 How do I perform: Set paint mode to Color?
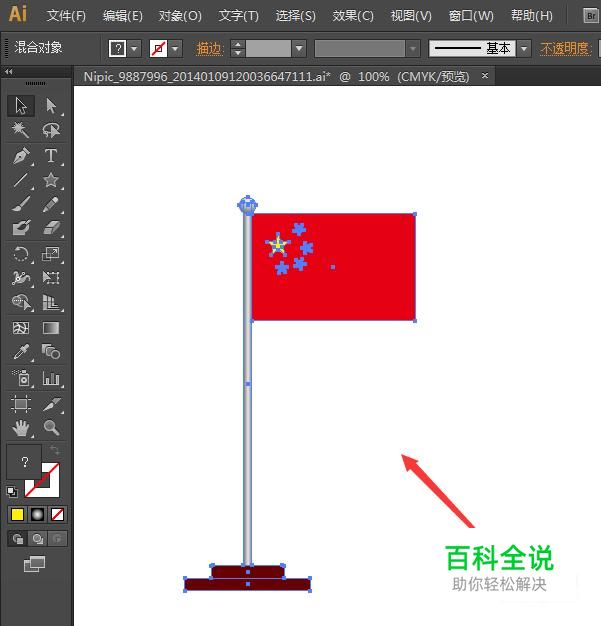[x=17, y=515]
